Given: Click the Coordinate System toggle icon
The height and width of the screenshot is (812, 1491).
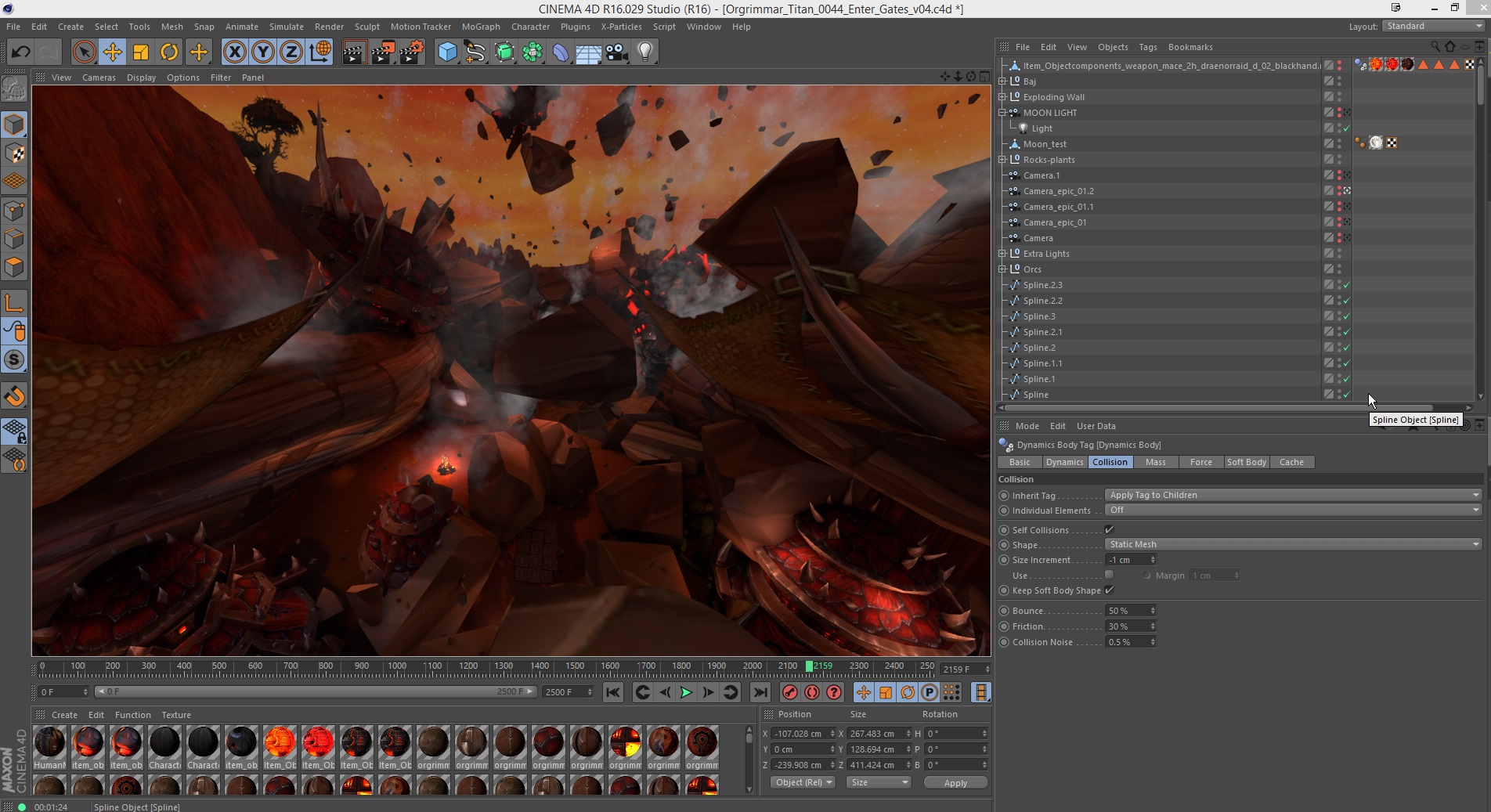Looking at the screenshot, I should tap(319, 52).
